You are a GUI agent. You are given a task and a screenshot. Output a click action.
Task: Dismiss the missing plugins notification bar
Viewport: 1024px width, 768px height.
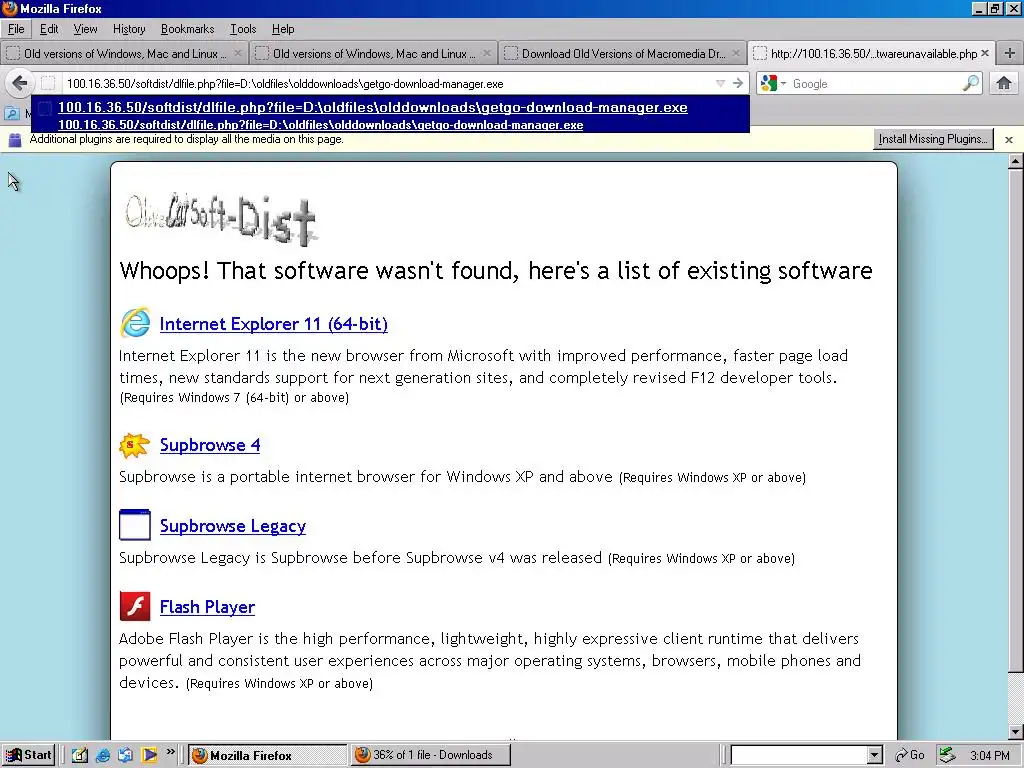point(1009,140)
